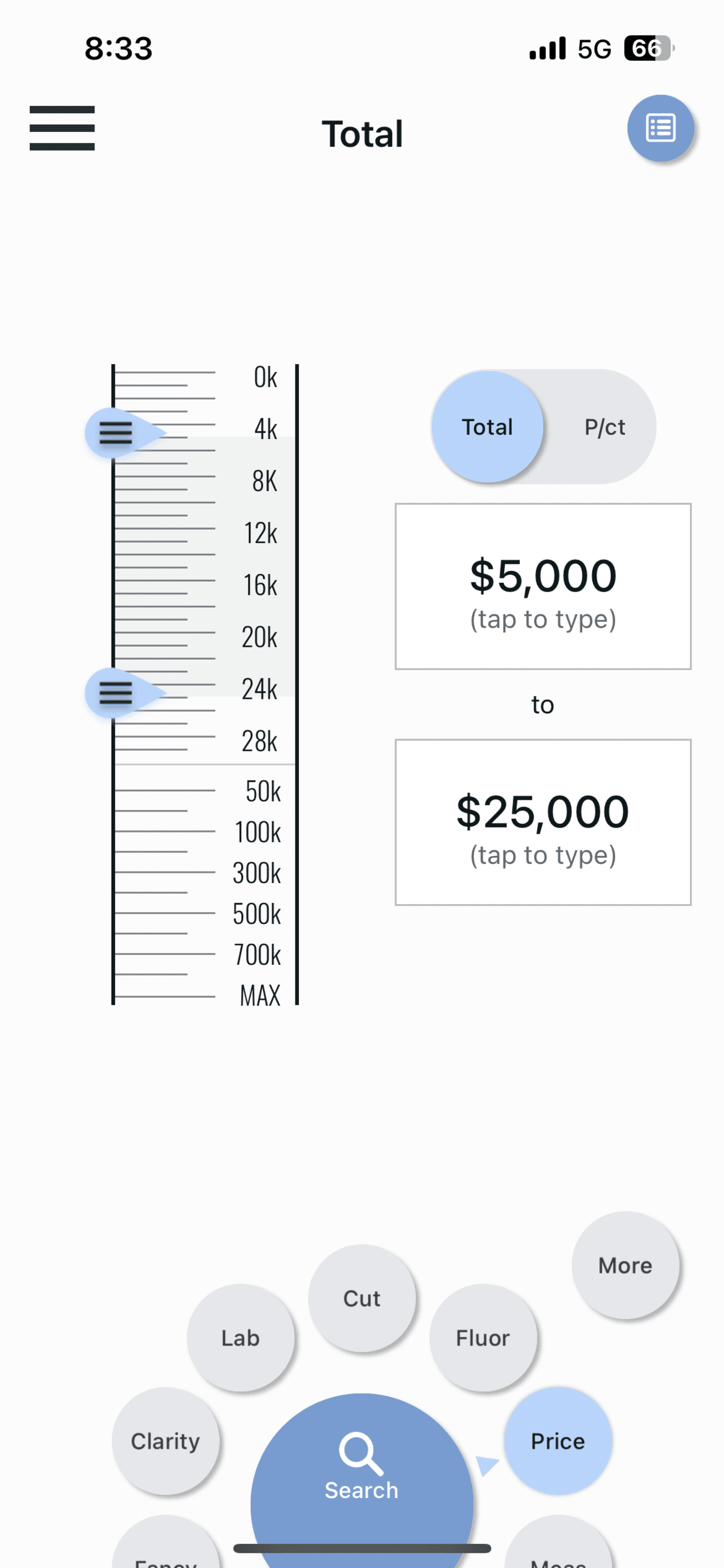The width and height of the screenshot is (724, 1568).
Task: Switch price mode to P/ct
Action: pyautogui.click(x=604, y=426)
